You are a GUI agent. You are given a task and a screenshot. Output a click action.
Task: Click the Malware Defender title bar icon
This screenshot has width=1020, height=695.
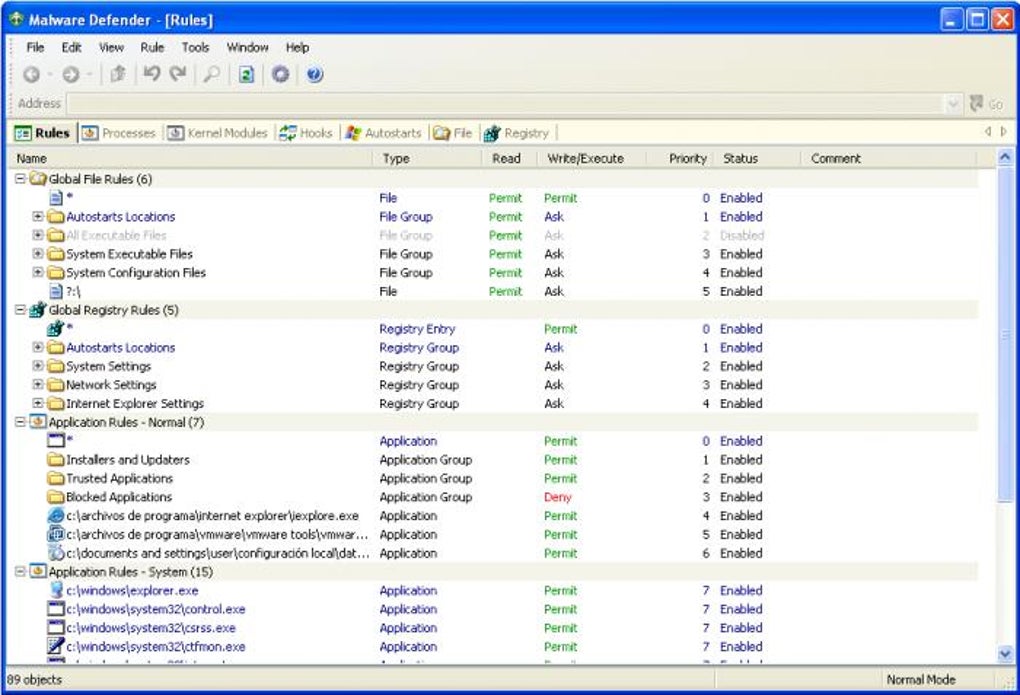pos(16,20)
